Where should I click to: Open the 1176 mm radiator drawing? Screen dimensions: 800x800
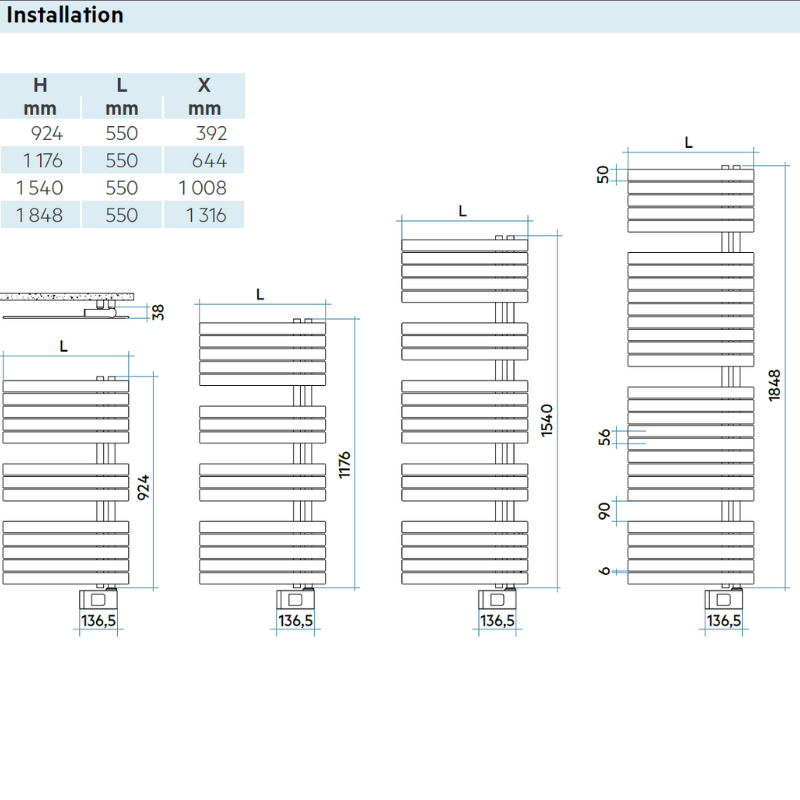(261, 450)
